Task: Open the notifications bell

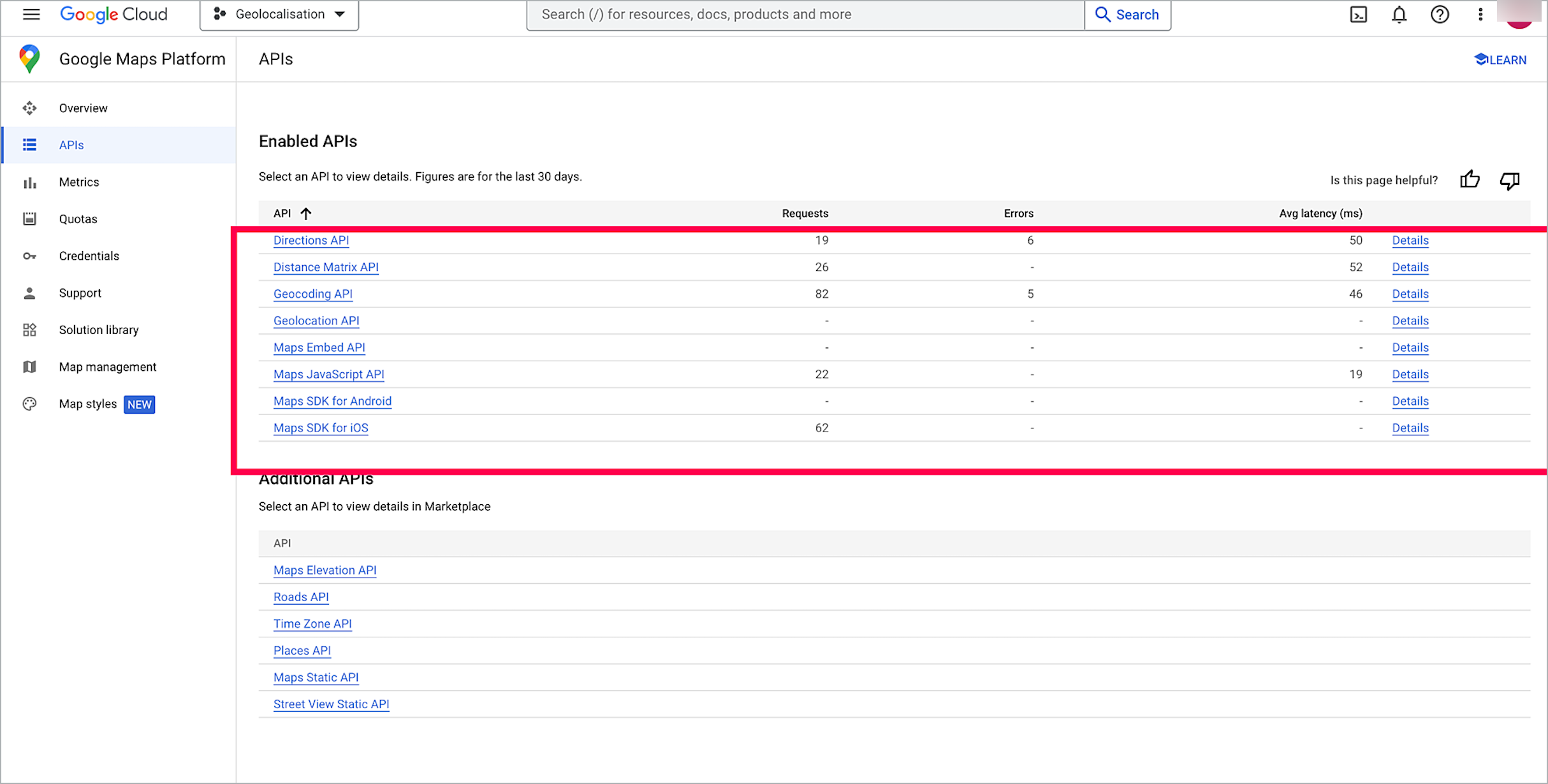Action: pos(1399,15)
